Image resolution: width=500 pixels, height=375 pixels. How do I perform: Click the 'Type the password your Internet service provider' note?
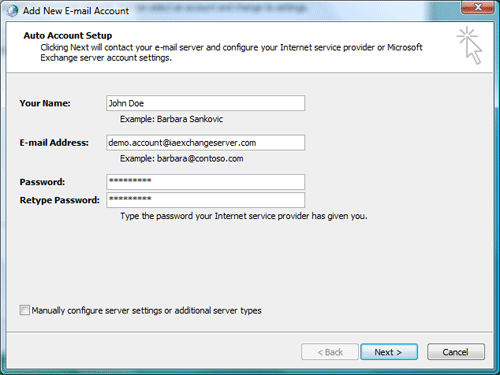click(x=244, y=216)
